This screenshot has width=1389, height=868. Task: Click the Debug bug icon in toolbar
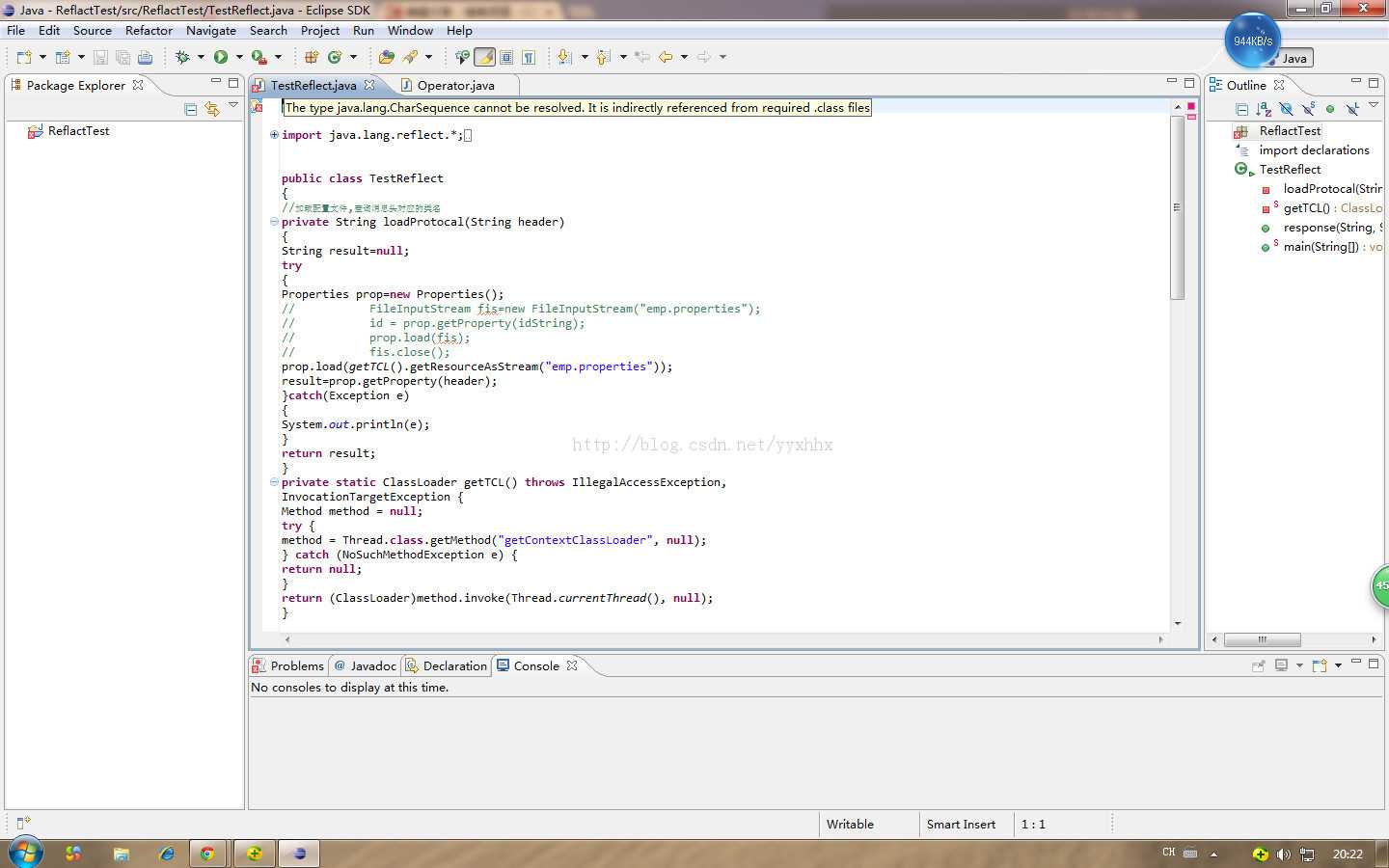coord(182,57)
